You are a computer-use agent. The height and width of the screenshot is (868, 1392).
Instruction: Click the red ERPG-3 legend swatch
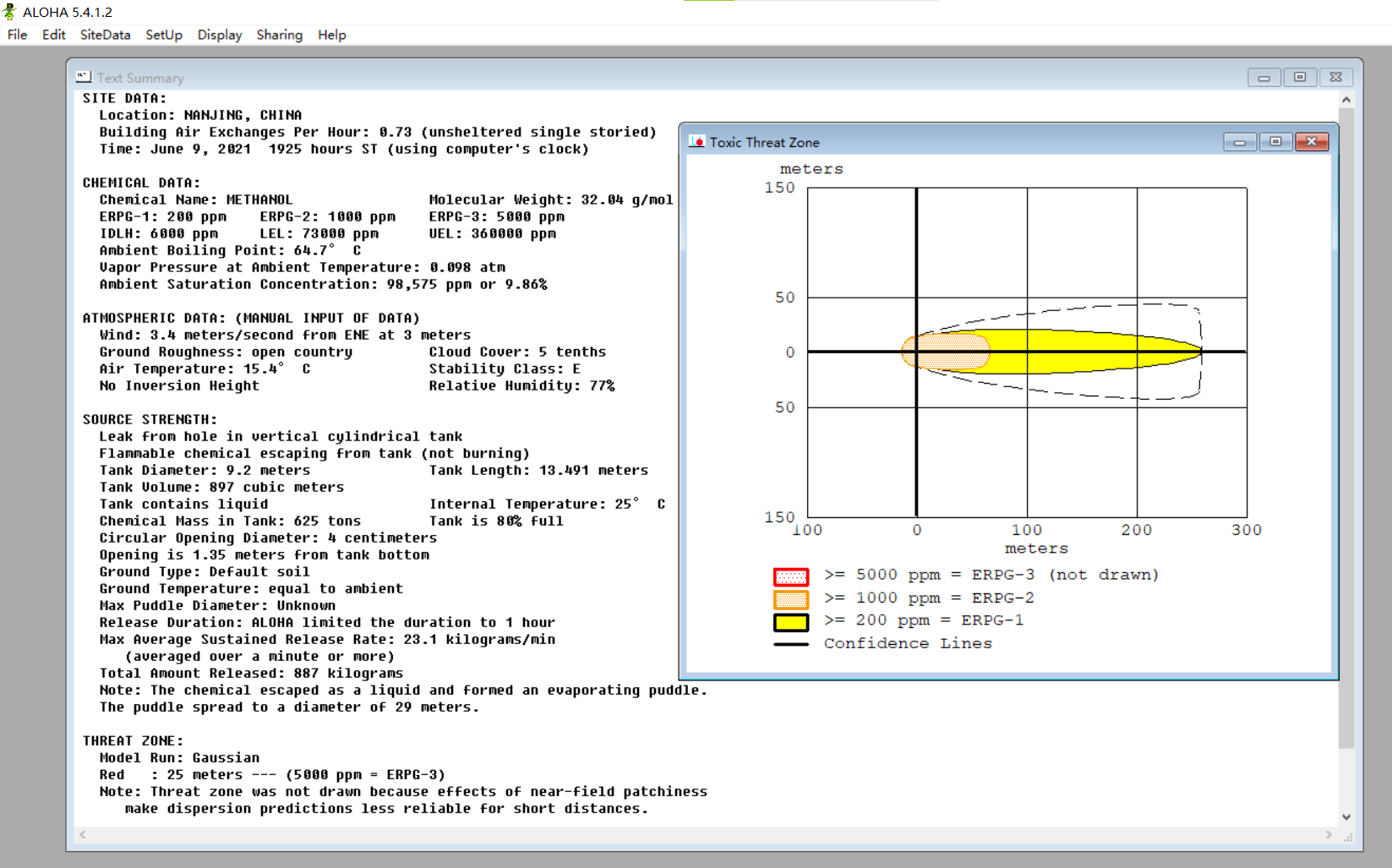(791, 576)
